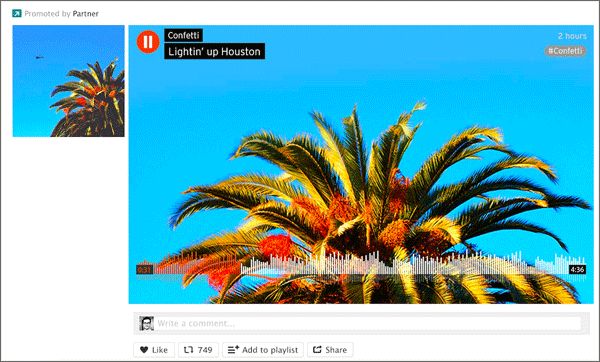Image resolution: width=600 pixels, height=362 pixels.
Task: Add the track to playlist
Action: point(263,350)
